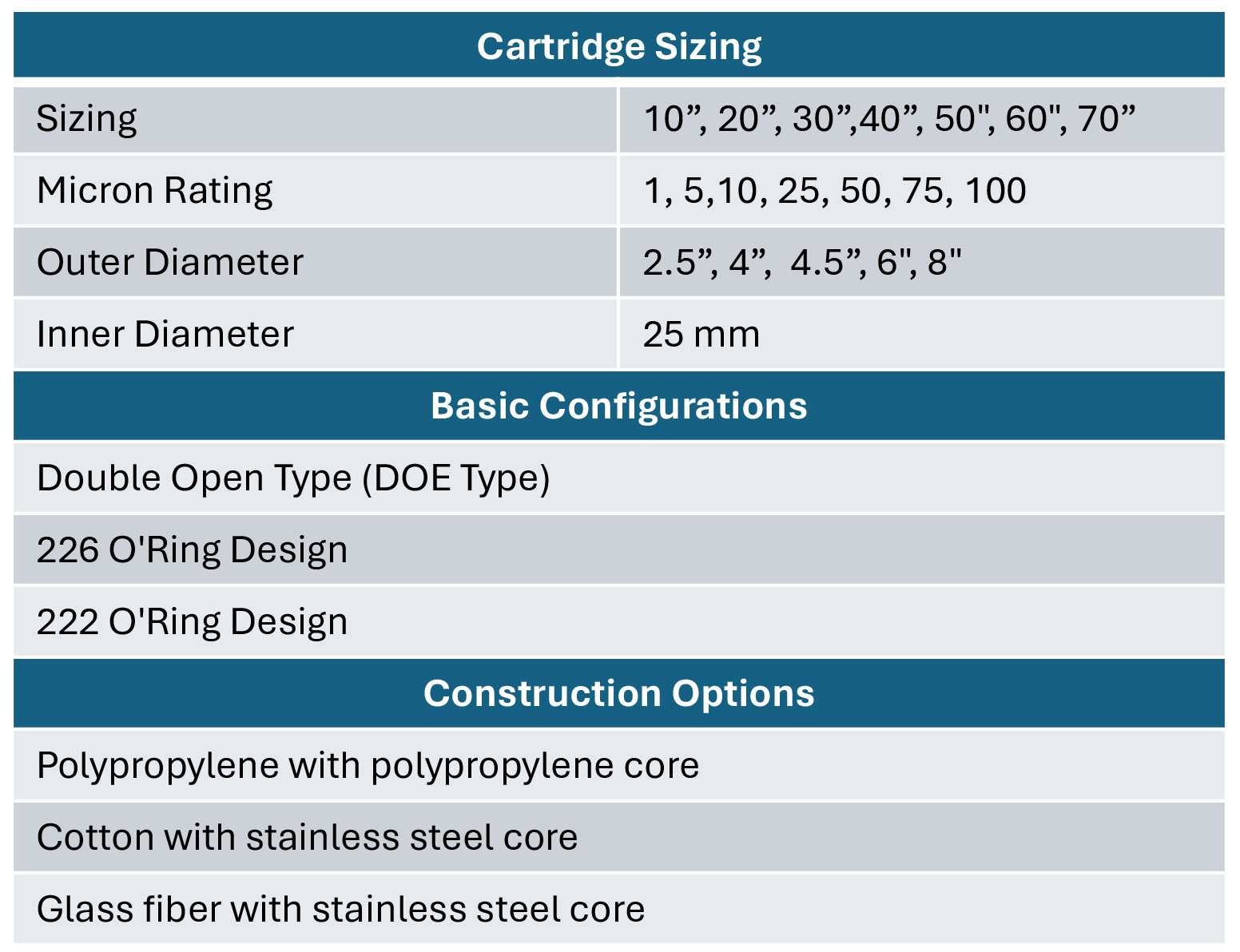Select Glass fiber with stainless steel core
The image size is (1240, 952).
(619, 909)
